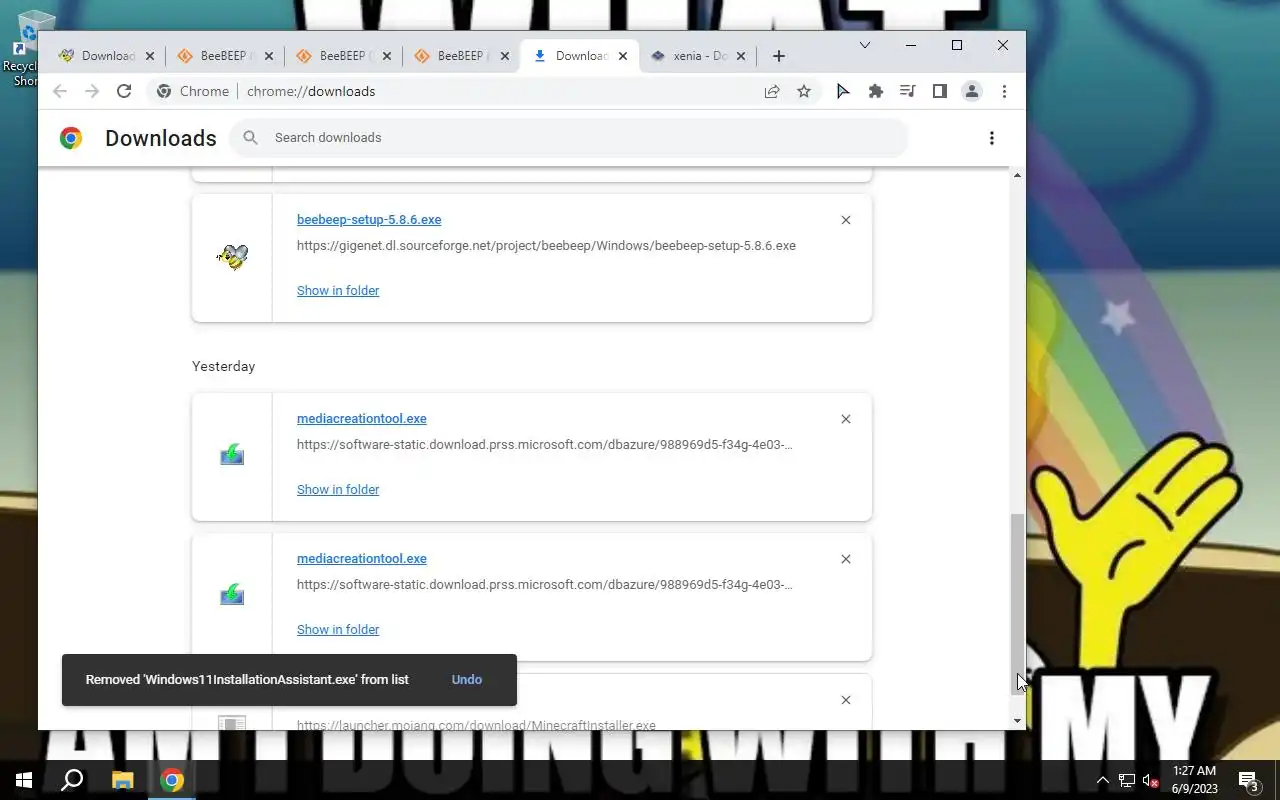Close the first Downloads tab

[150, 56]
